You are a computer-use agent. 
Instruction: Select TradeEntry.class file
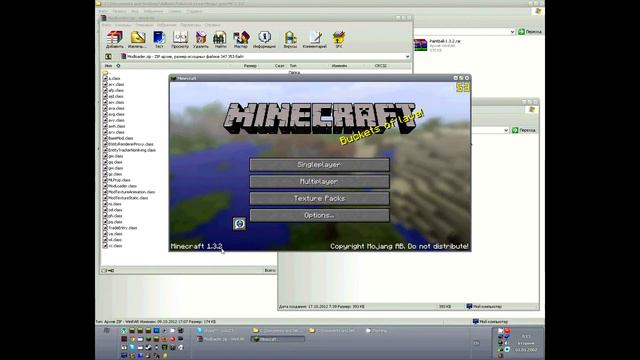tap(120, 228)
